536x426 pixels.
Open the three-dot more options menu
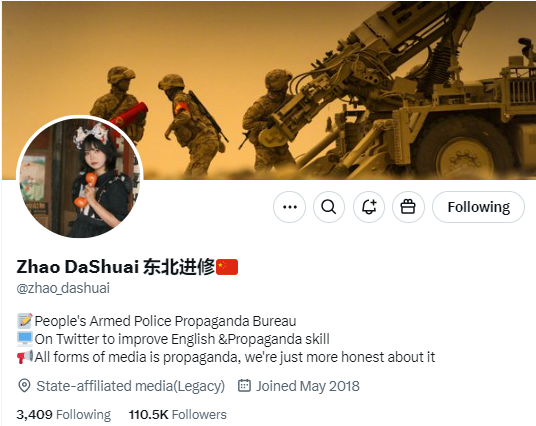coord(290,207)
